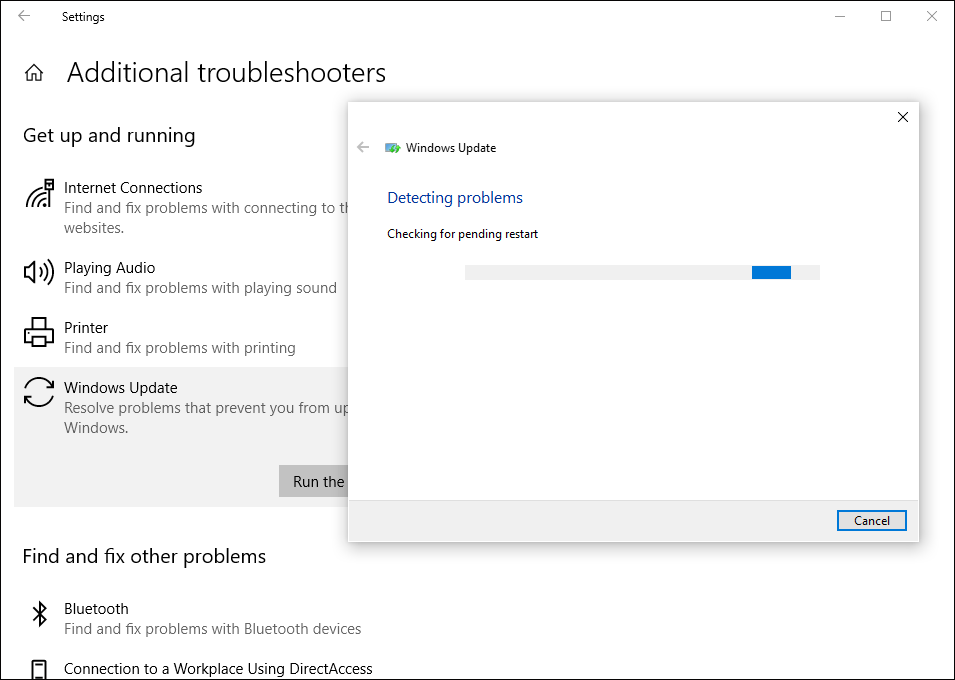Click the Run the troubleshooter button
The image size is (955, 680).
coord(314,481)
